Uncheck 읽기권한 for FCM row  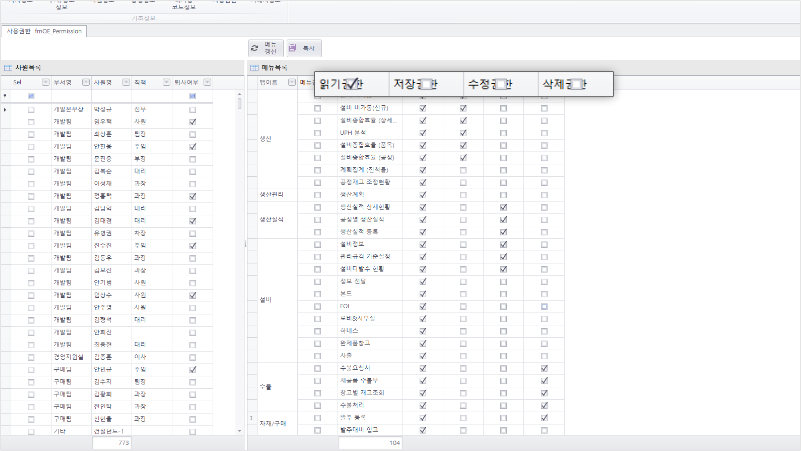point(423,306)
